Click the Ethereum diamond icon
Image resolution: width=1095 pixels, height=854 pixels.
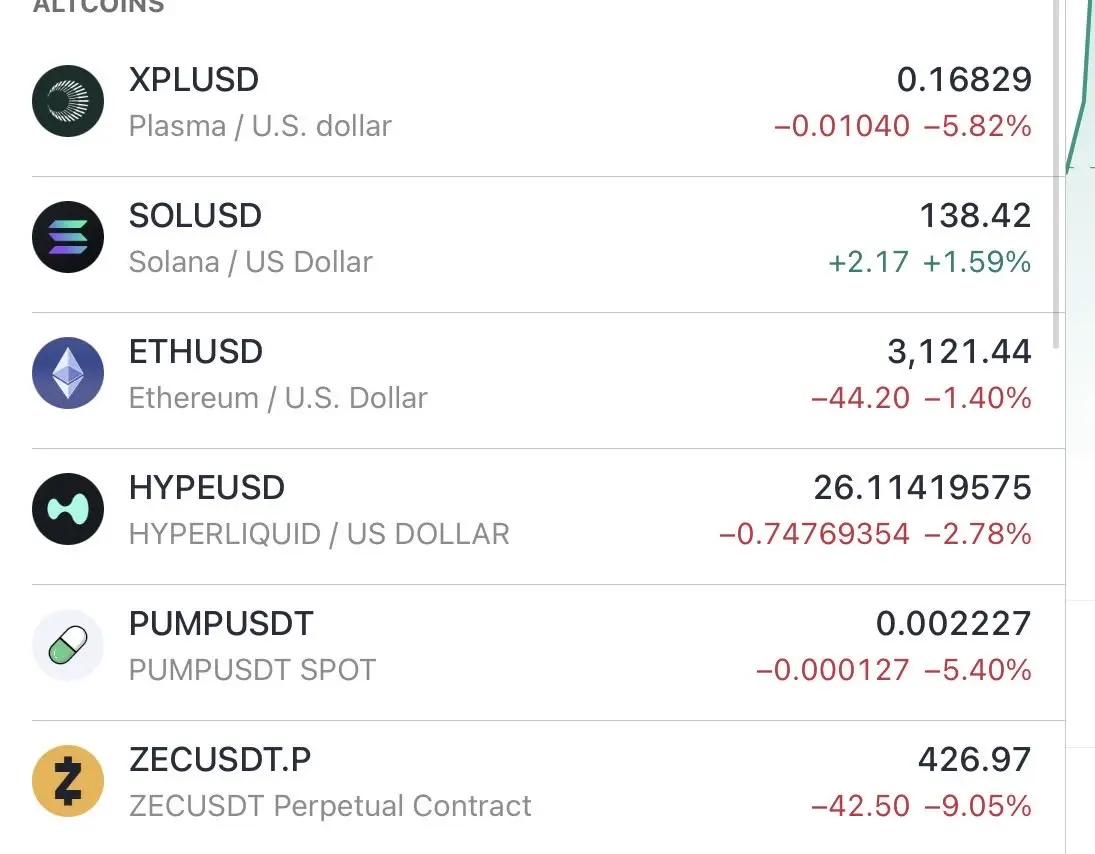[x=68, y=373]
